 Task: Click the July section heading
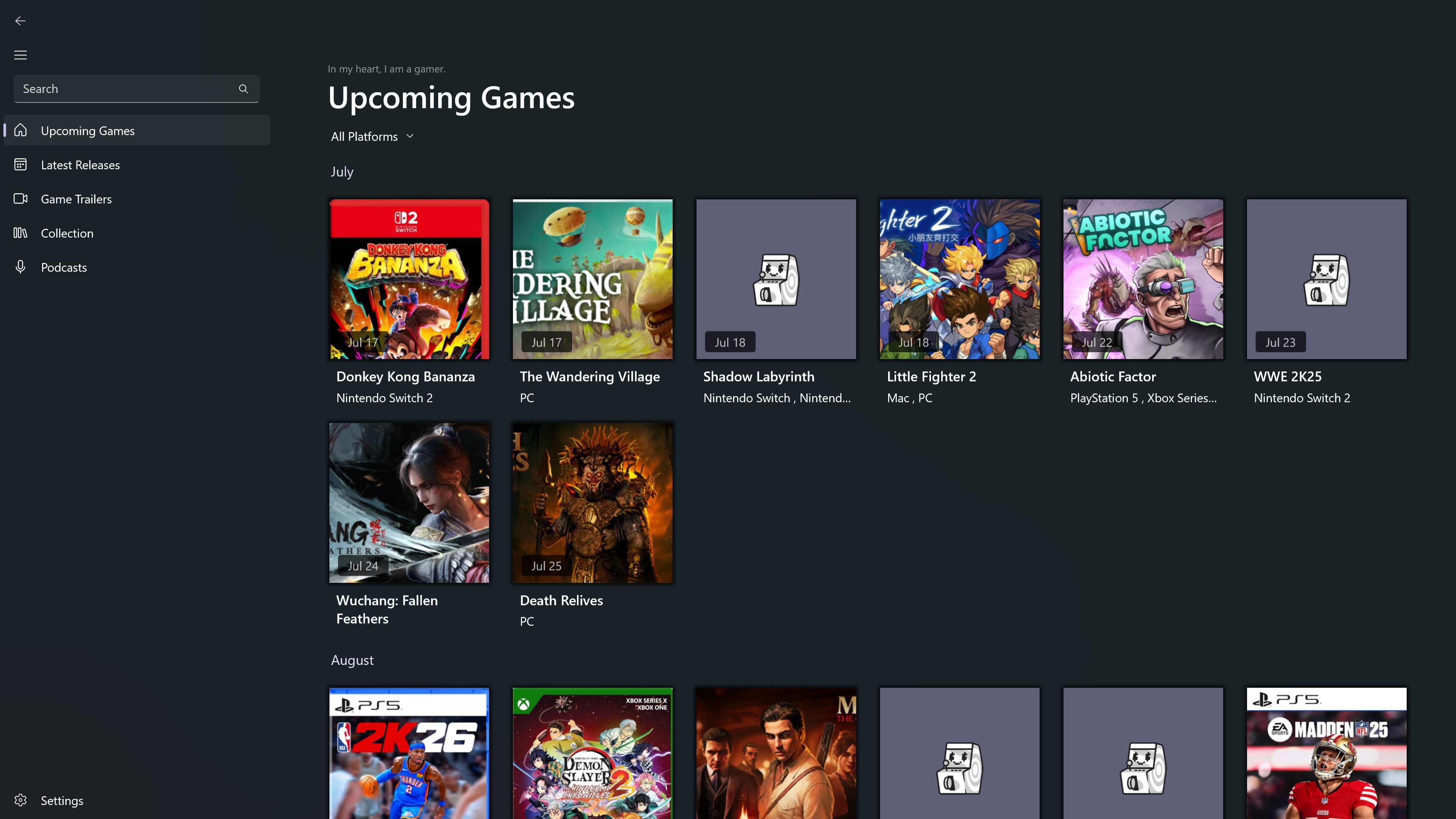(342, 172)
